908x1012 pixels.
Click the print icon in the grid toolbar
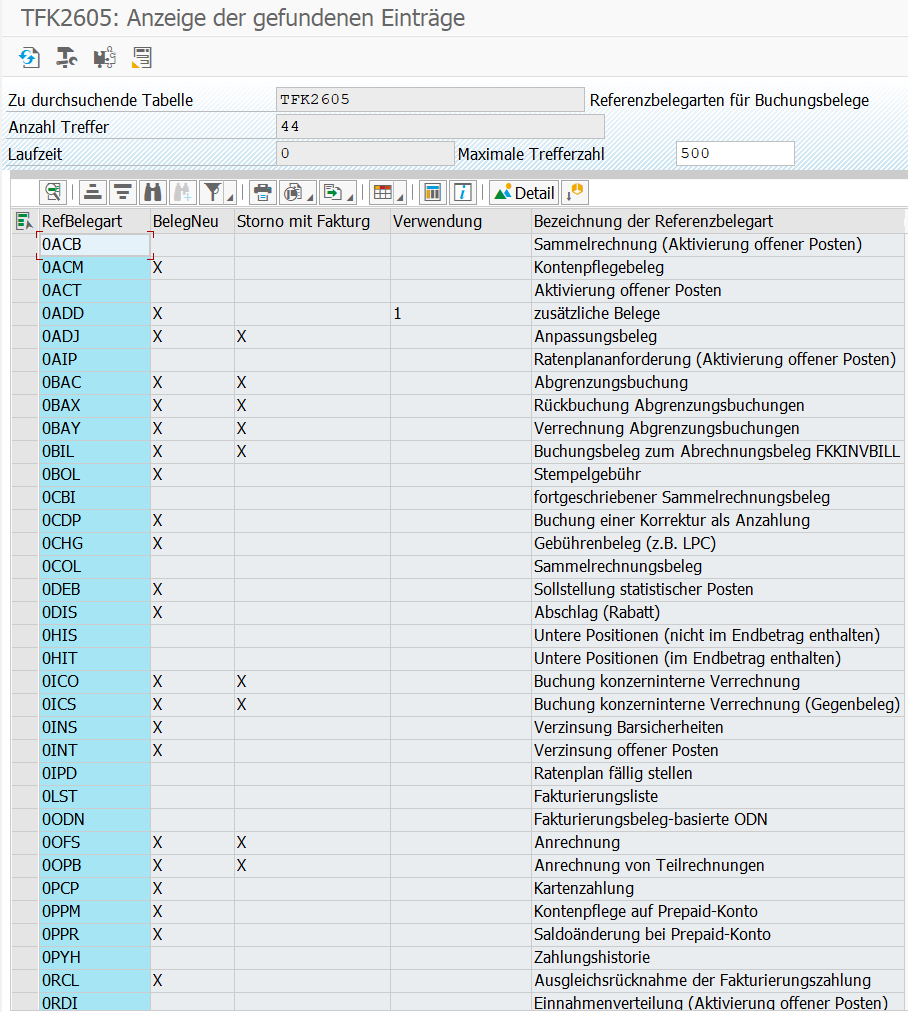[262, 193]
